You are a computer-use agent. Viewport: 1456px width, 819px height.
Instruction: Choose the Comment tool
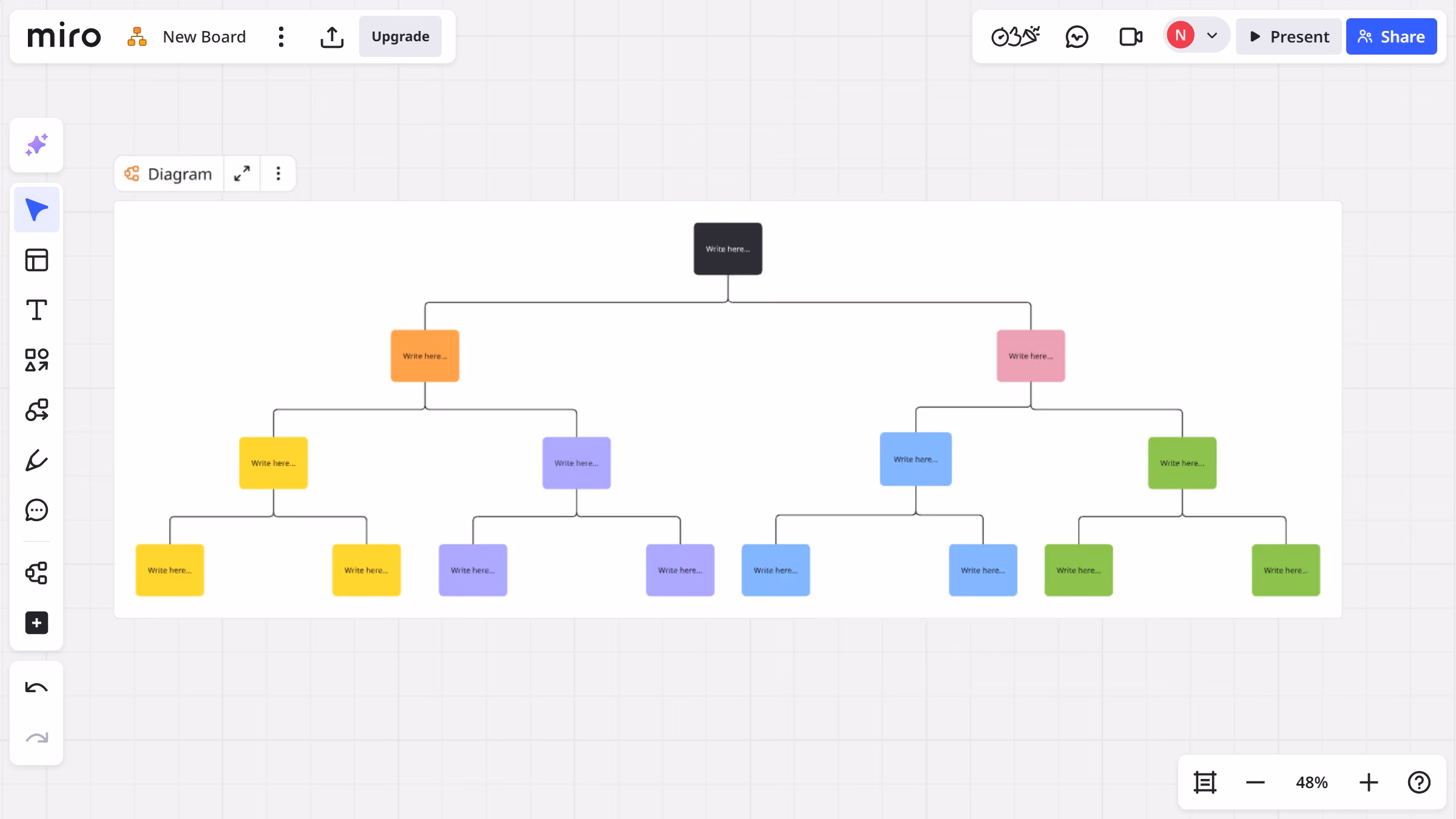36,510
